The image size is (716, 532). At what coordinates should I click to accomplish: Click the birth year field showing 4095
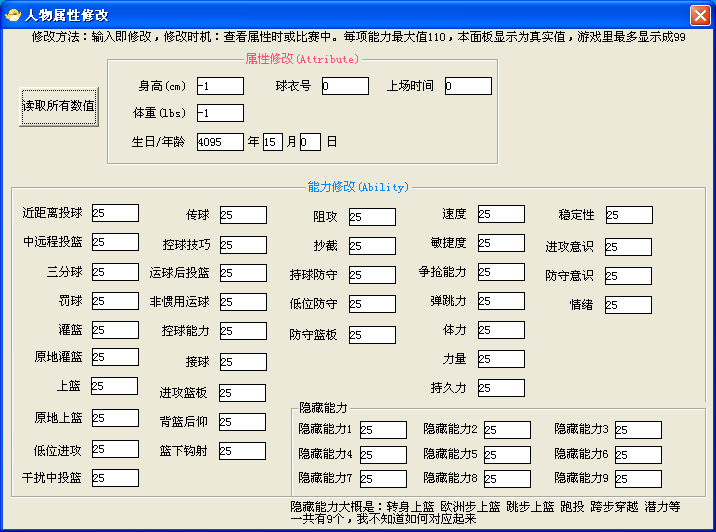[x=220, y=142]
